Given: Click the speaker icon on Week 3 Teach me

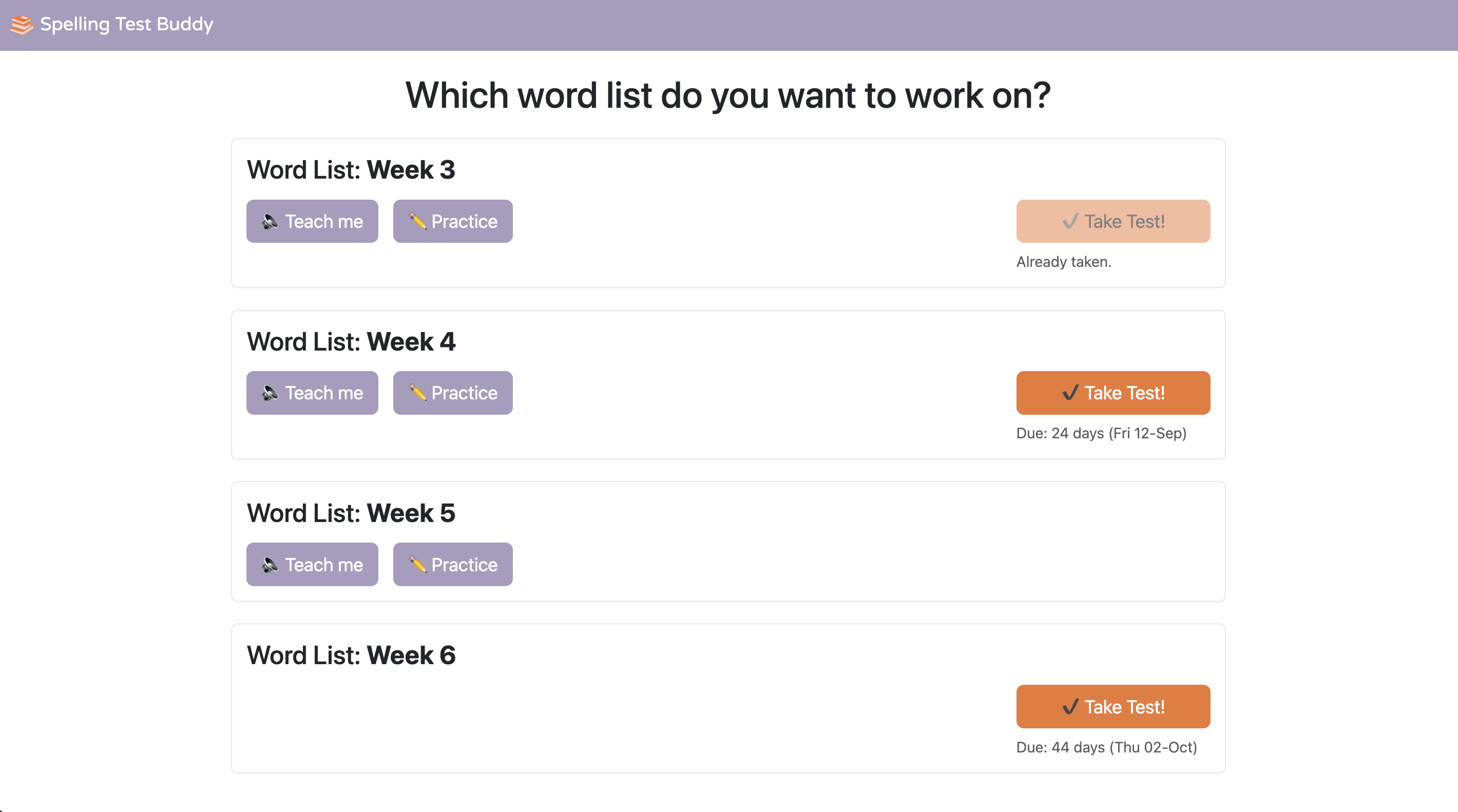Looking at the screenshot, I should pos(271,221).
